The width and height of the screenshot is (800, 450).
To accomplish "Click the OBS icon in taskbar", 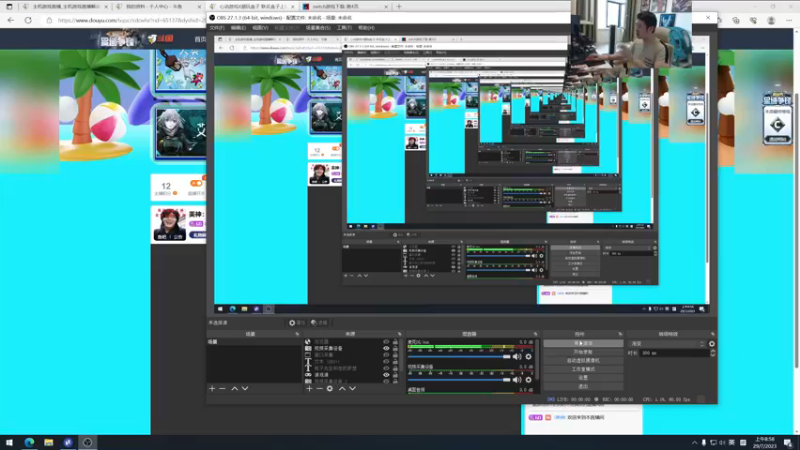I will pos(87,442).
